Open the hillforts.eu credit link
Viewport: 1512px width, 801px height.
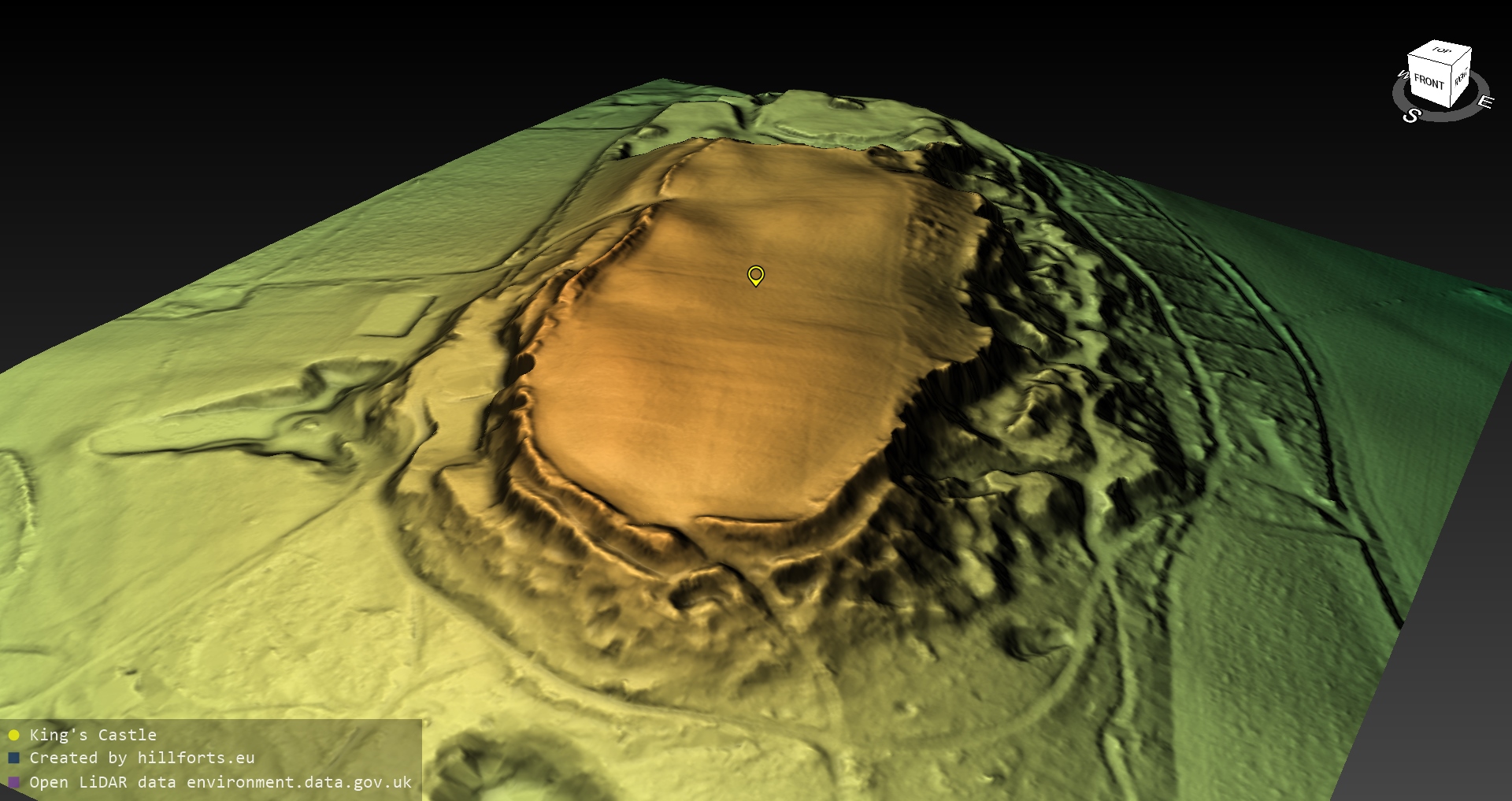(196, 758)
